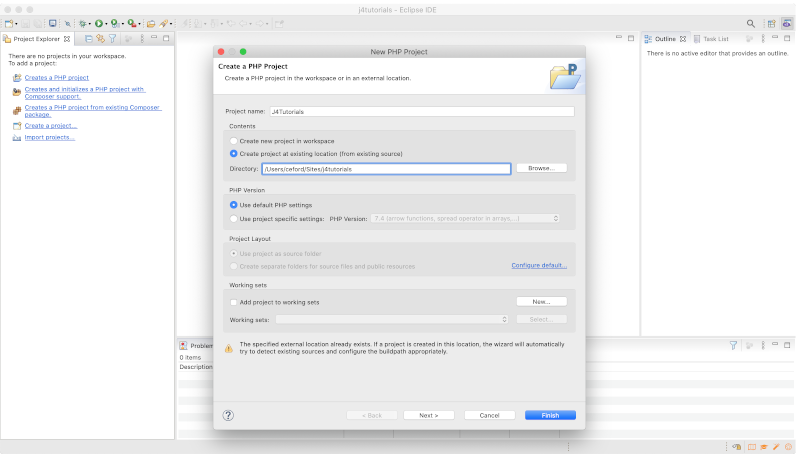Select Create project at existing location
The width and height of the screenshot is (800, 454).
point(234,154)
